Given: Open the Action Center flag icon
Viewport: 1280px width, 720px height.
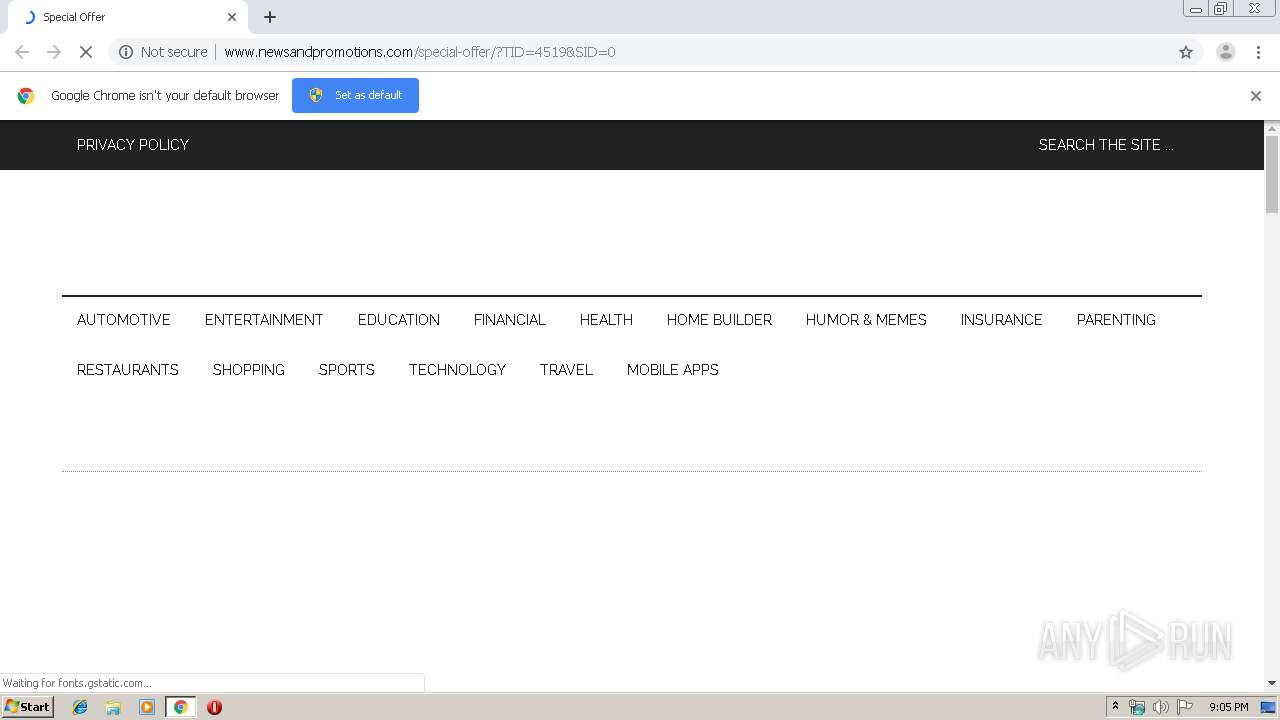Looking at the screenshot, I should [1185, 707].
